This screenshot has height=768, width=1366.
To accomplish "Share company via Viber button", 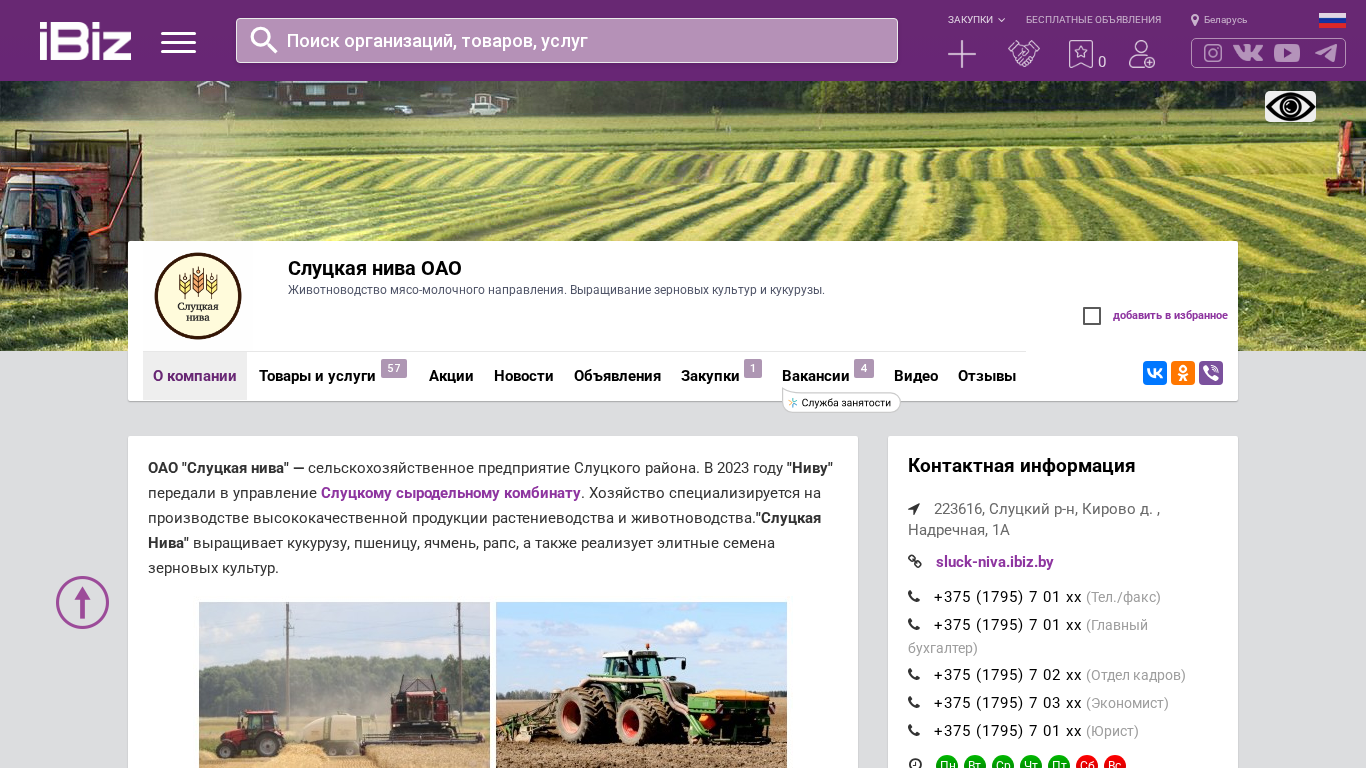I will pos(1211,373).
